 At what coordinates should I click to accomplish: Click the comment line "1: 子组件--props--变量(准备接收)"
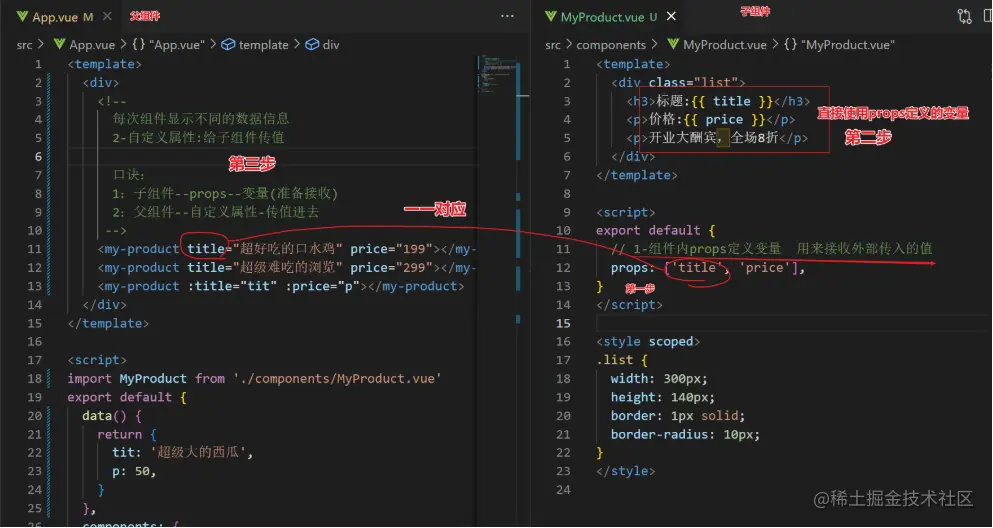(x=225, y=193)
